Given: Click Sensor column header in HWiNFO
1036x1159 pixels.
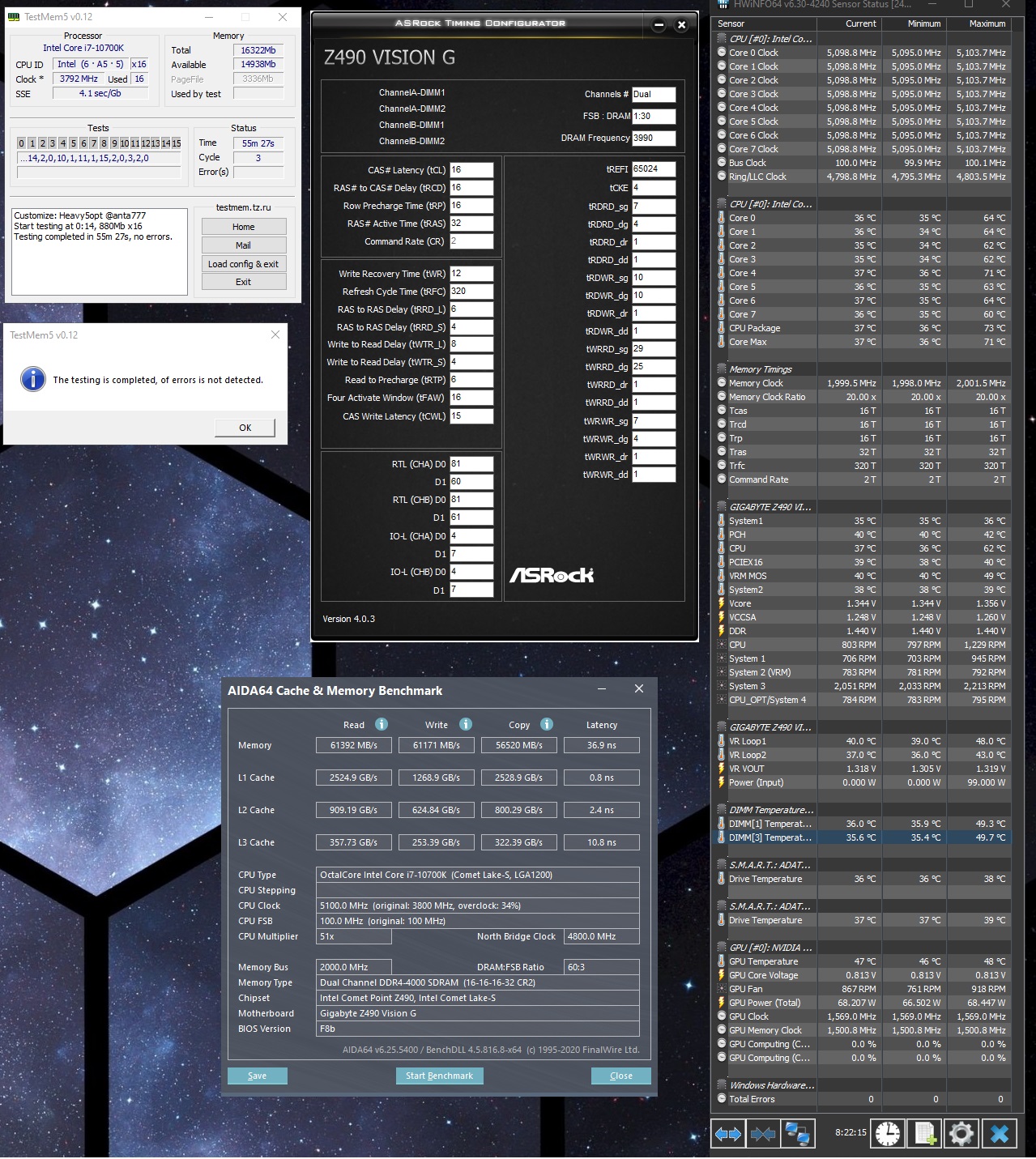Looking at the screenshot, I should point(764,23).
